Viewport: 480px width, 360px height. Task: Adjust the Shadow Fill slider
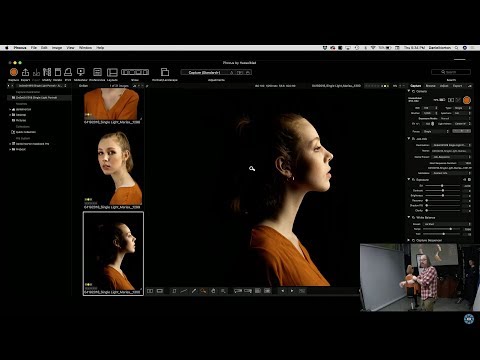click(x=443, y=205)
